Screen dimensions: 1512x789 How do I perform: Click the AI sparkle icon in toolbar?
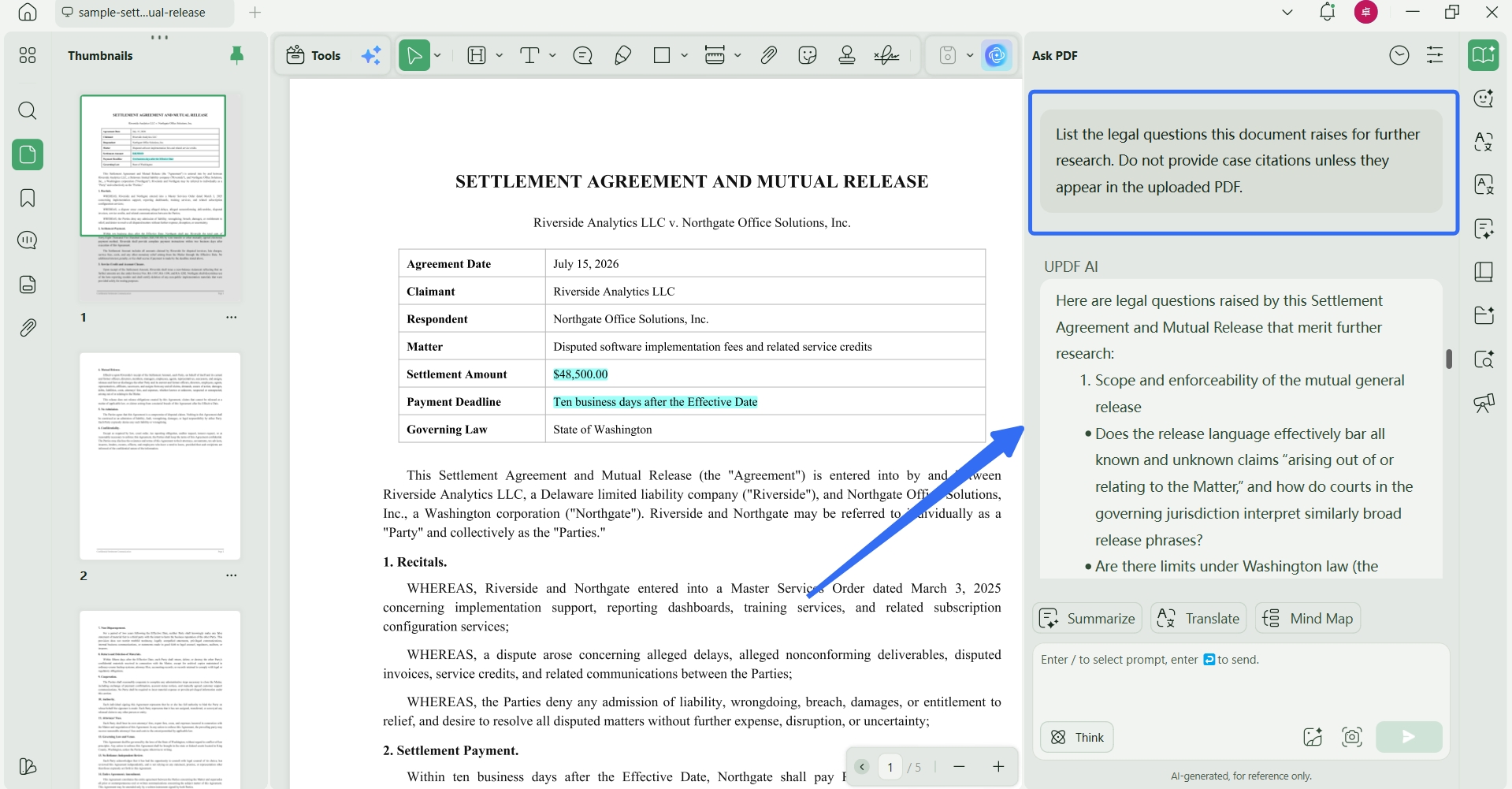[x=371, y=55]
